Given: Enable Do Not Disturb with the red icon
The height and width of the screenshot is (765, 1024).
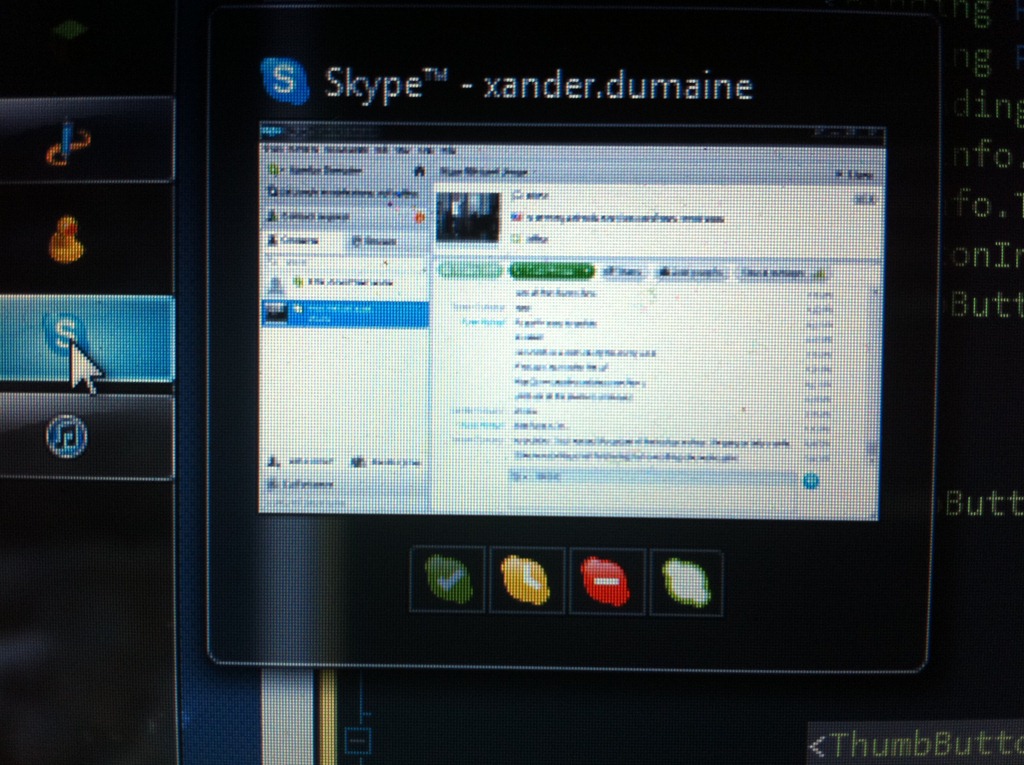Looking at the screenshot, I should (607, 580).
